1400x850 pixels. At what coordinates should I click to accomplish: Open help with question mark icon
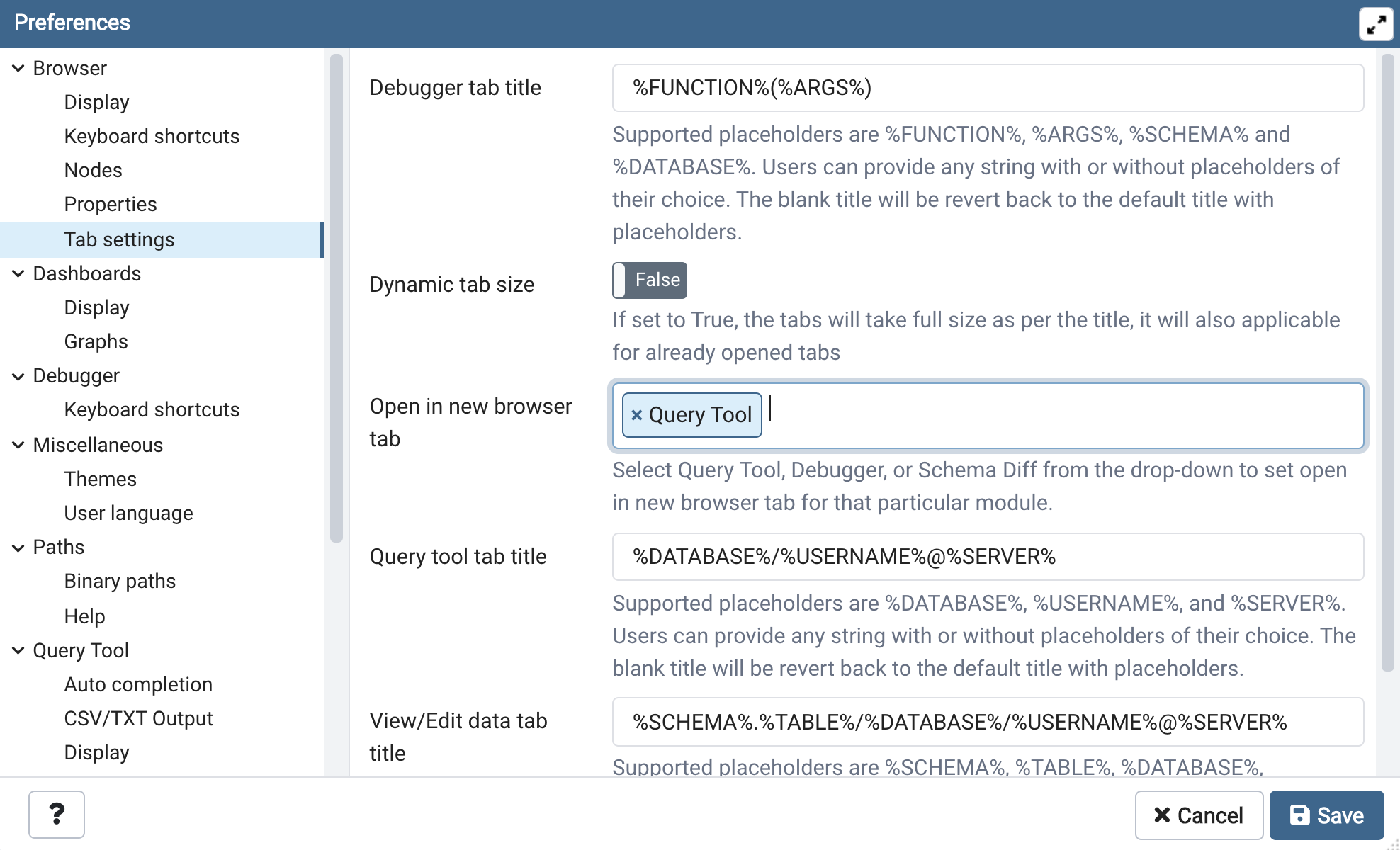(57, 815)
